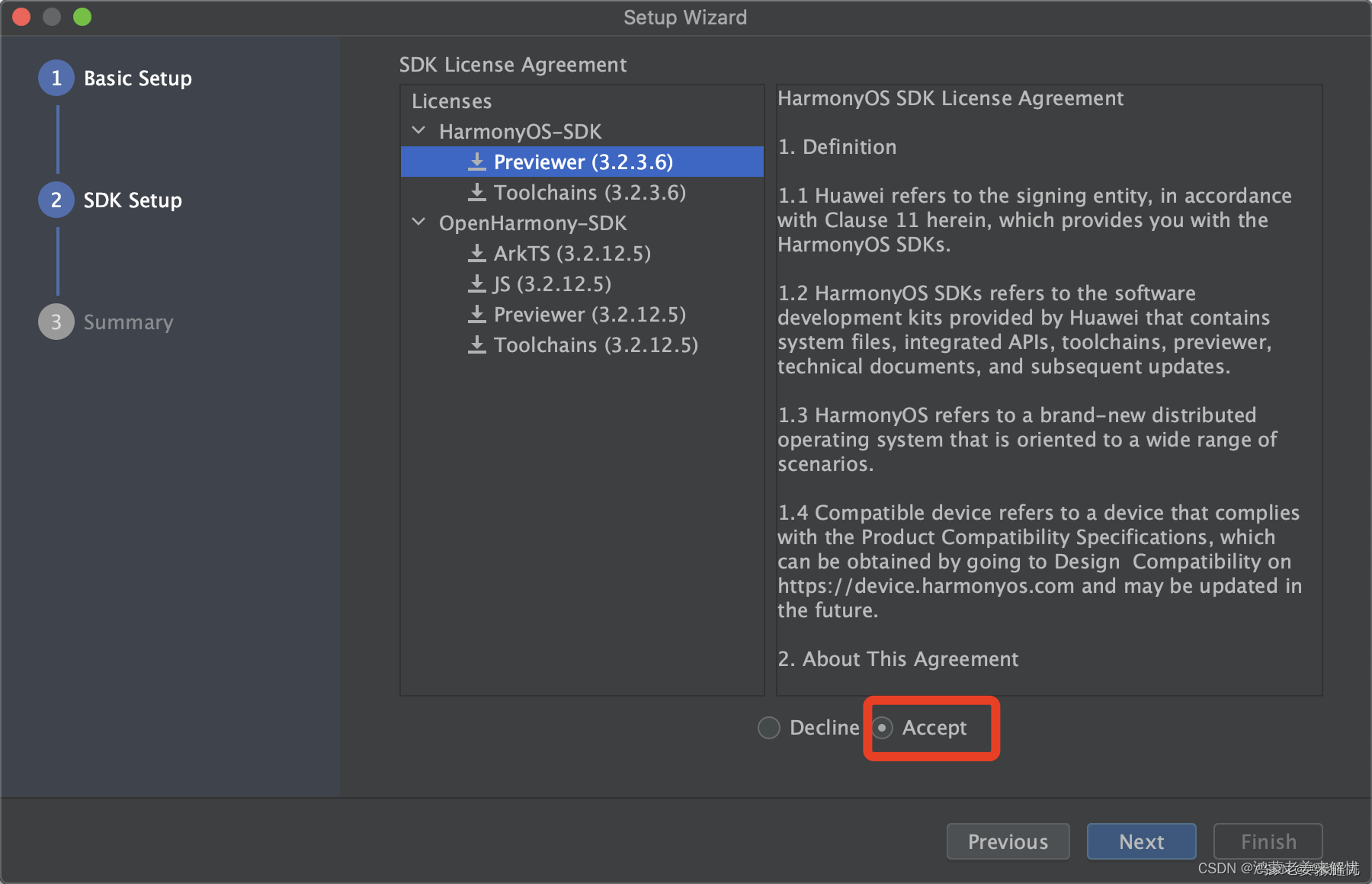Select JS (3.2.12.5) license row
Screen dimensions: 1372x884
pyautogui.click(x=582, y=283)
